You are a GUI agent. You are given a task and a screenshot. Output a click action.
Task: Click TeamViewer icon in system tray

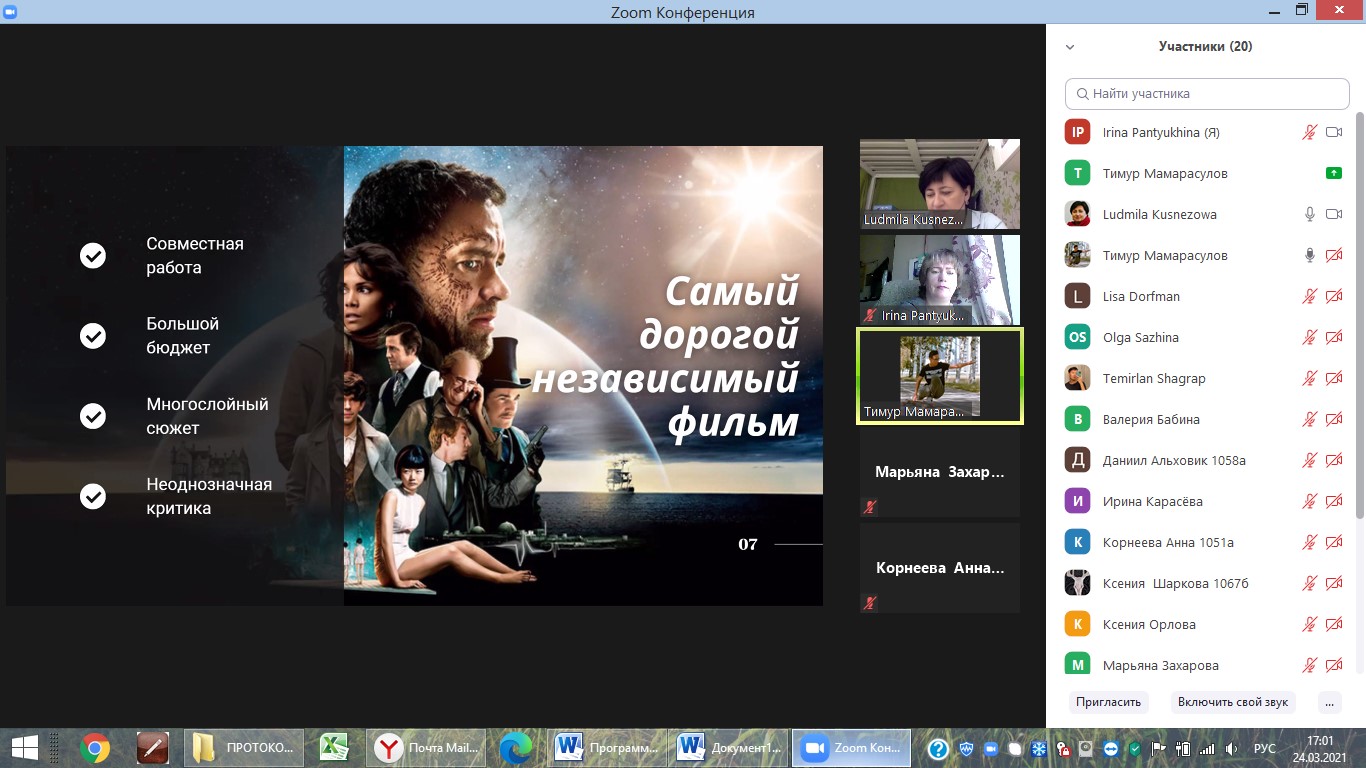1111,749
